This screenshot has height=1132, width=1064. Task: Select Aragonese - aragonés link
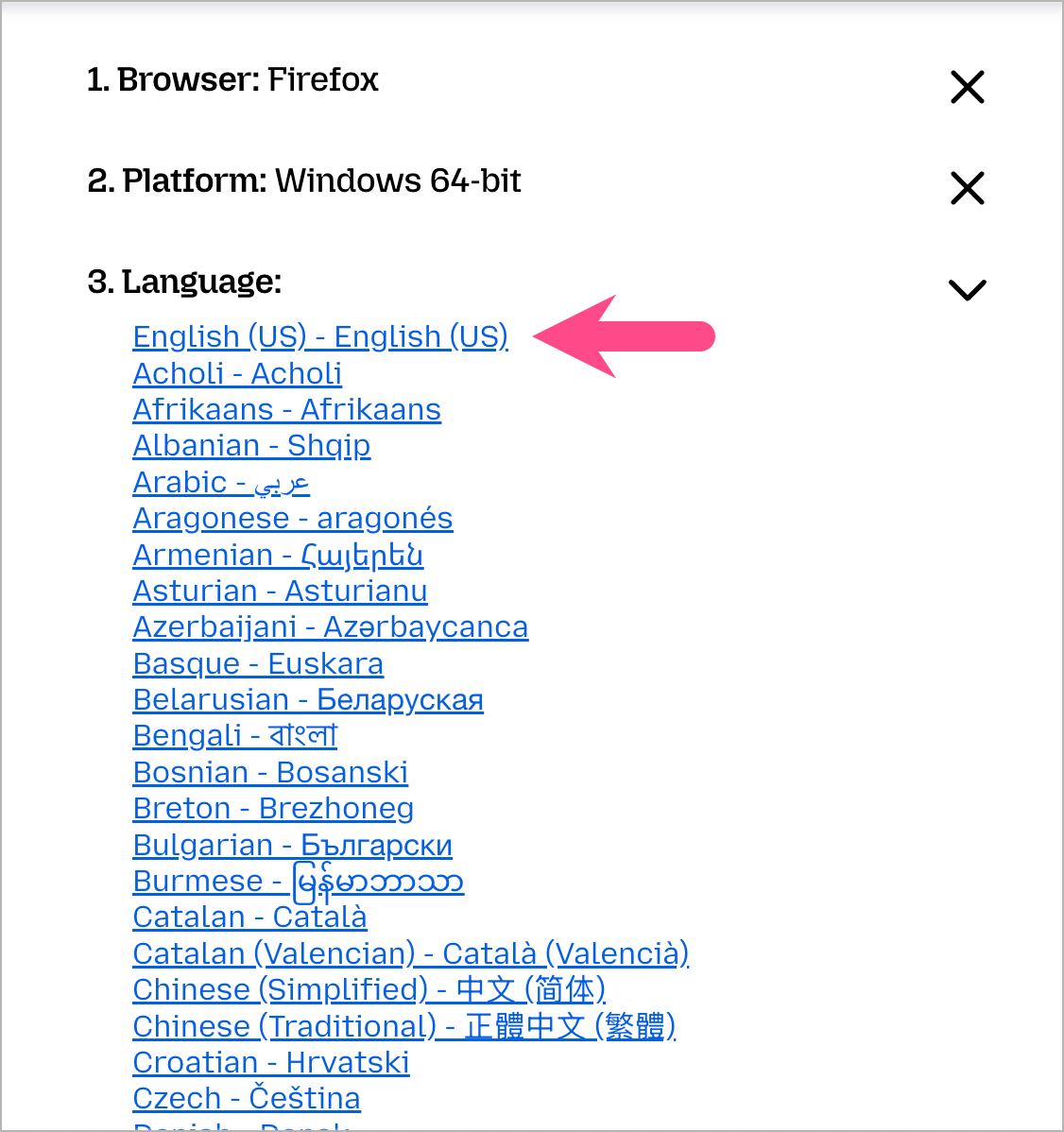293,518
